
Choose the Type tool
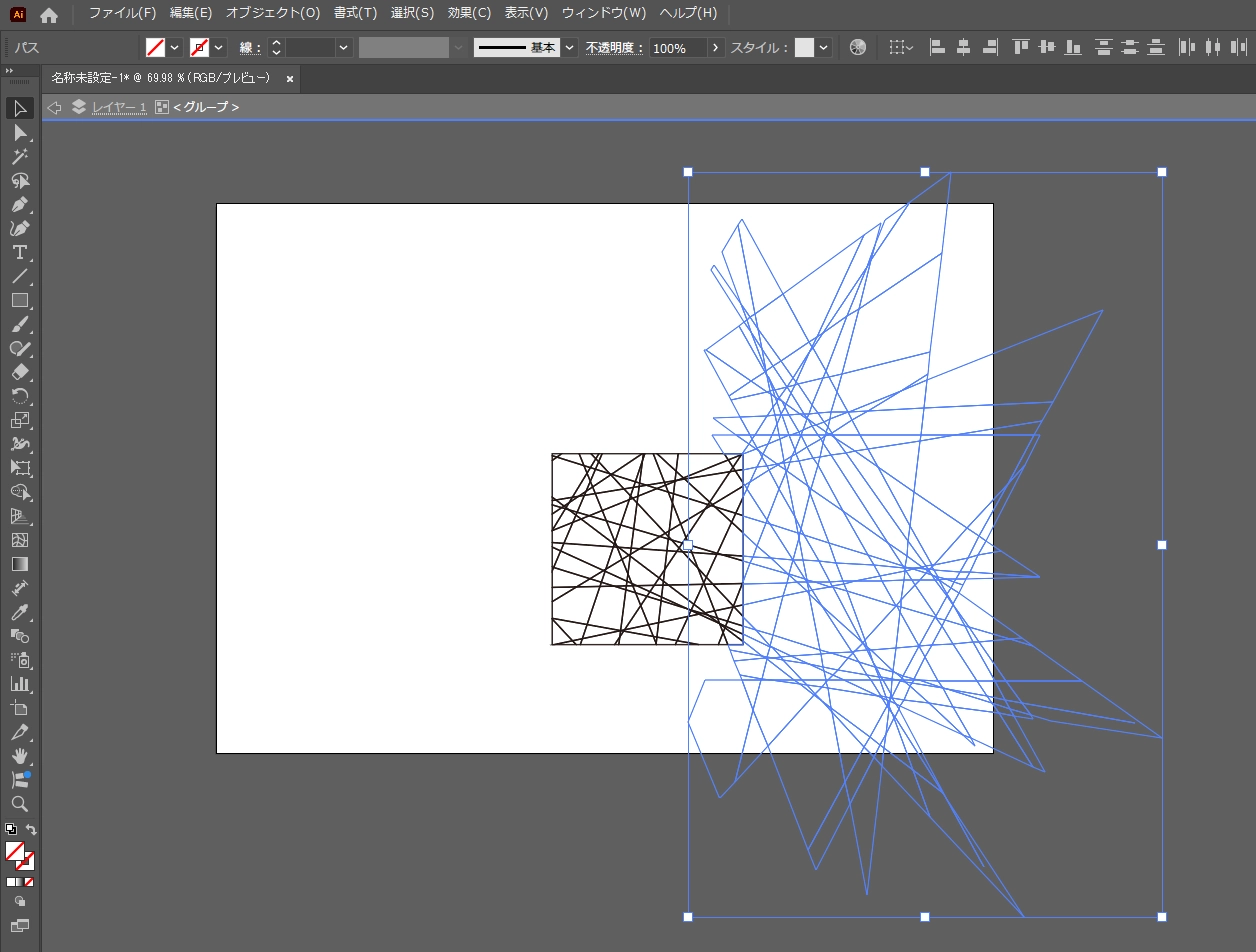[x=19, y=252]
